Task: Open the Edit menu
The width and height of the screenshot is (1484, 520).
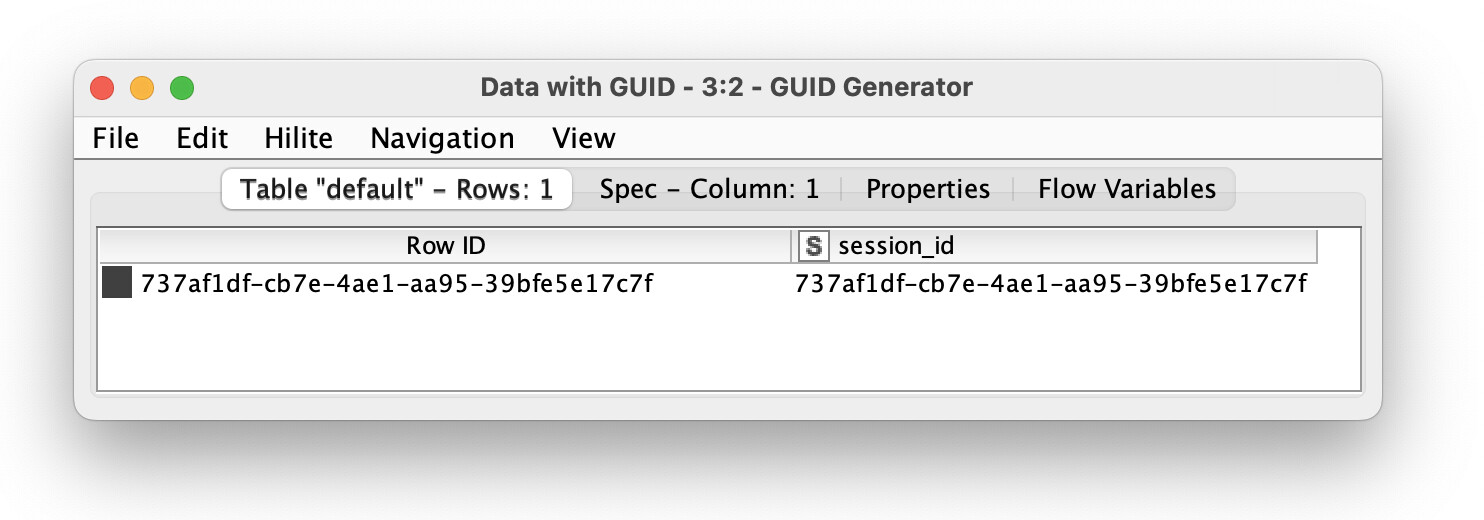Action: coord(202,138)
